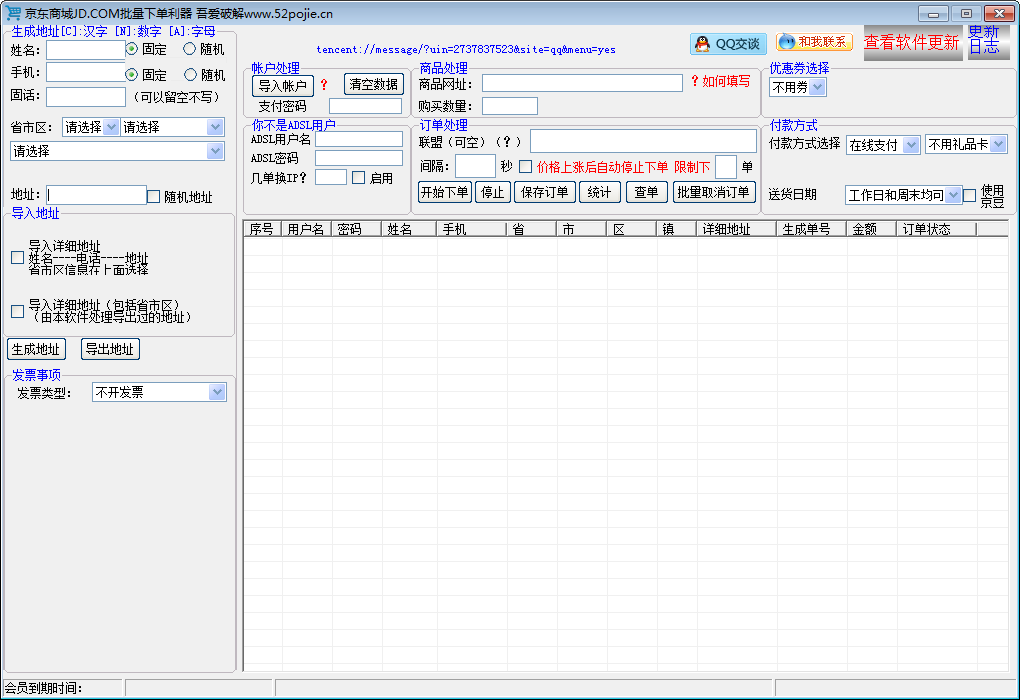
Task: Click 导入帐户 button
Action: pyautogui.click(x=282, y=85)
